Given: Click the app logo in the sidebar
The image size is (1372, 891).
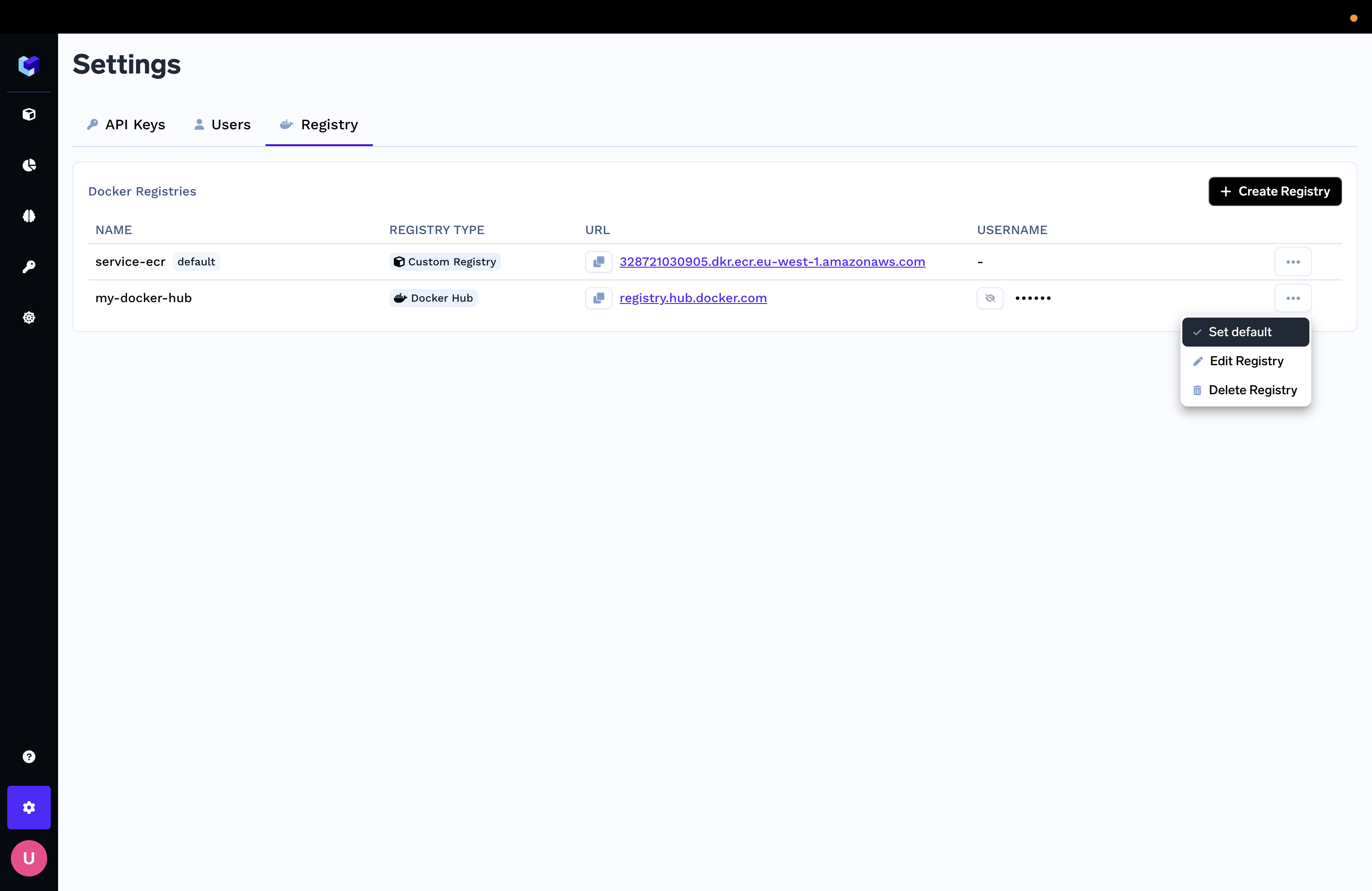Looking at the screenshot, I should click(x=29, y=65).
